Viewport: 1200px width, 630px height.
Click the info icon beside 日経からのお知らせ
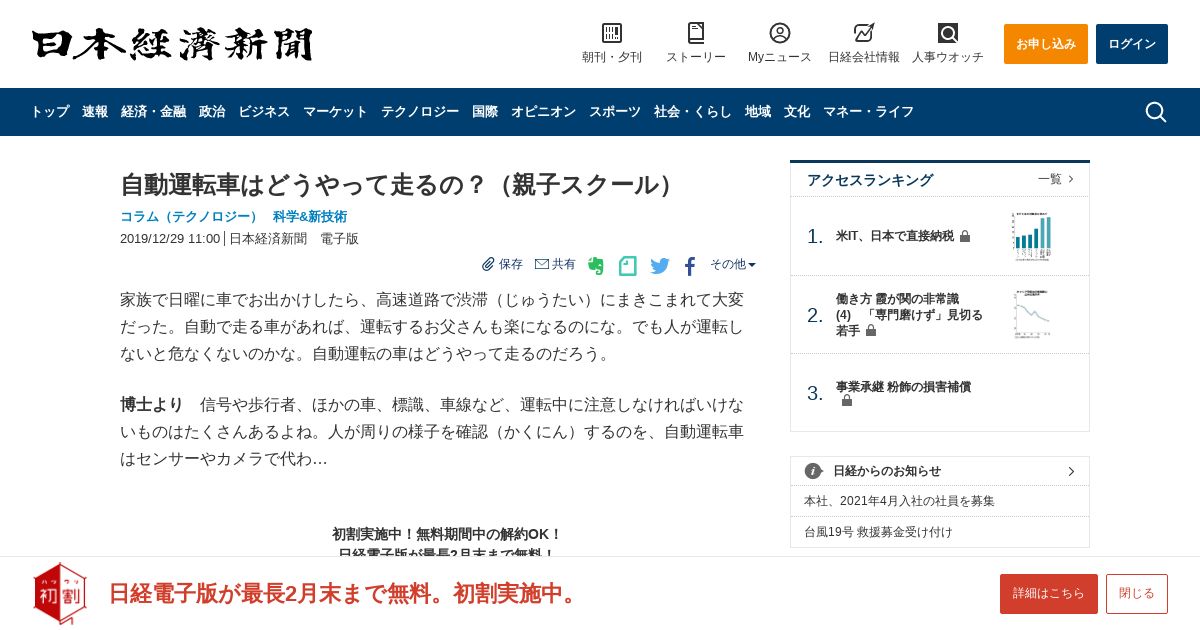point(813,471)
